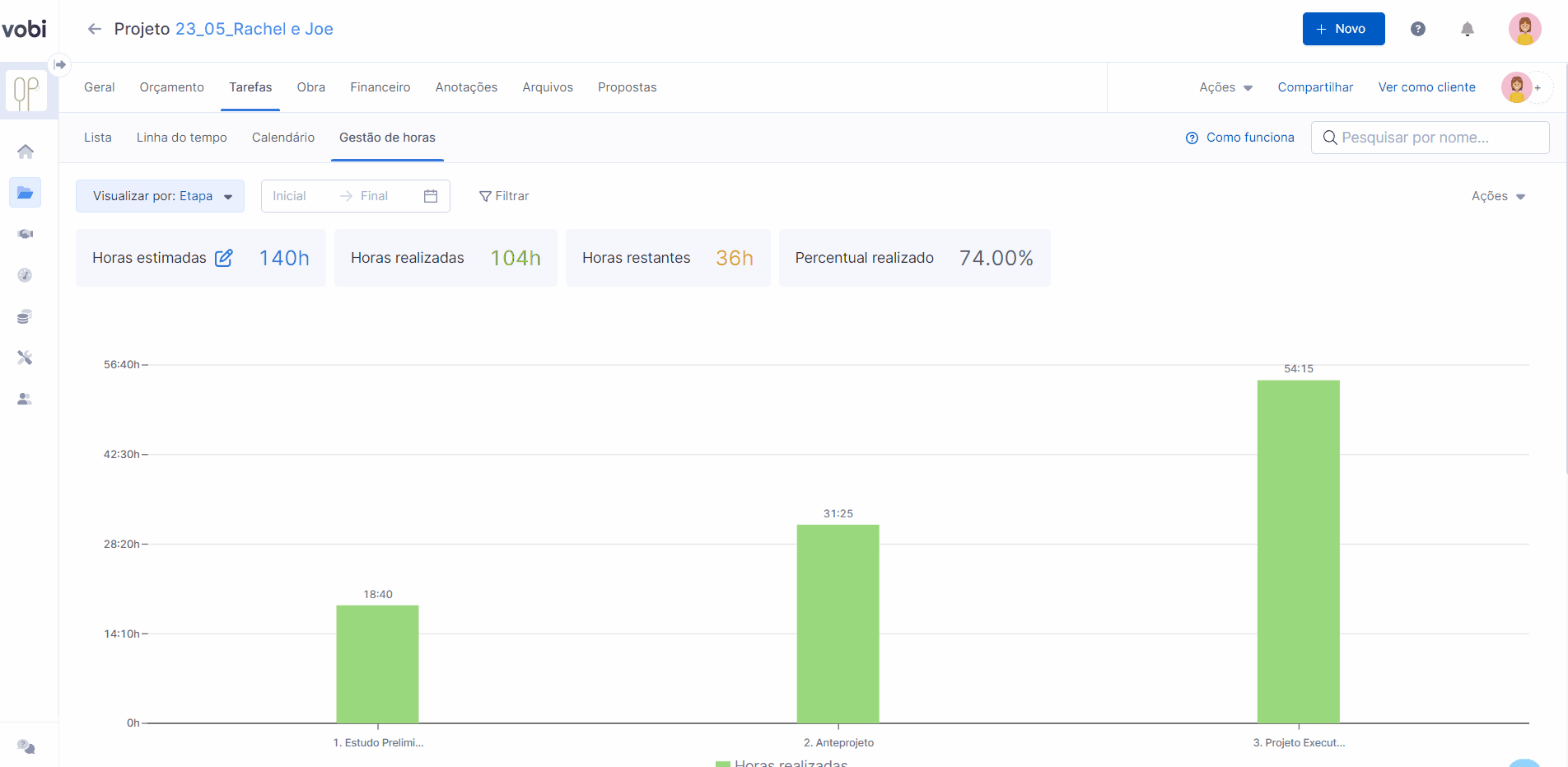Viewport: 1568px width, 767px height.
Task: Edit Horas estimadas with pencil icon
Action: pos(223,258)
